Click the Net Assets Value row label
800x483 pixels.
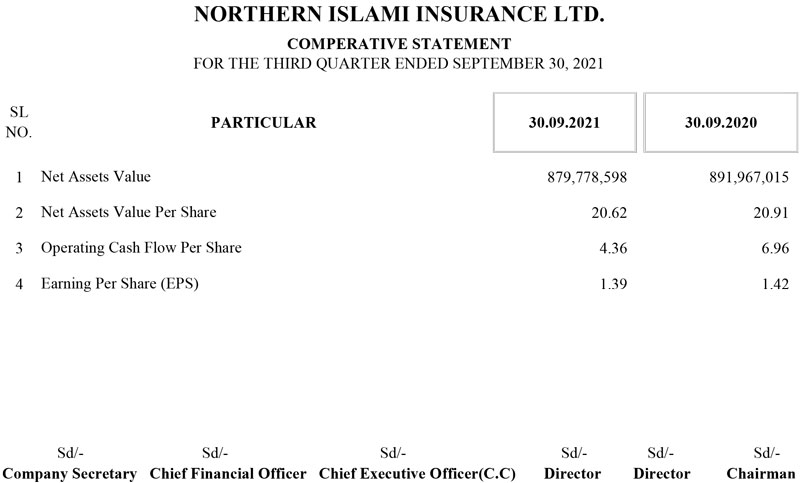95,177
